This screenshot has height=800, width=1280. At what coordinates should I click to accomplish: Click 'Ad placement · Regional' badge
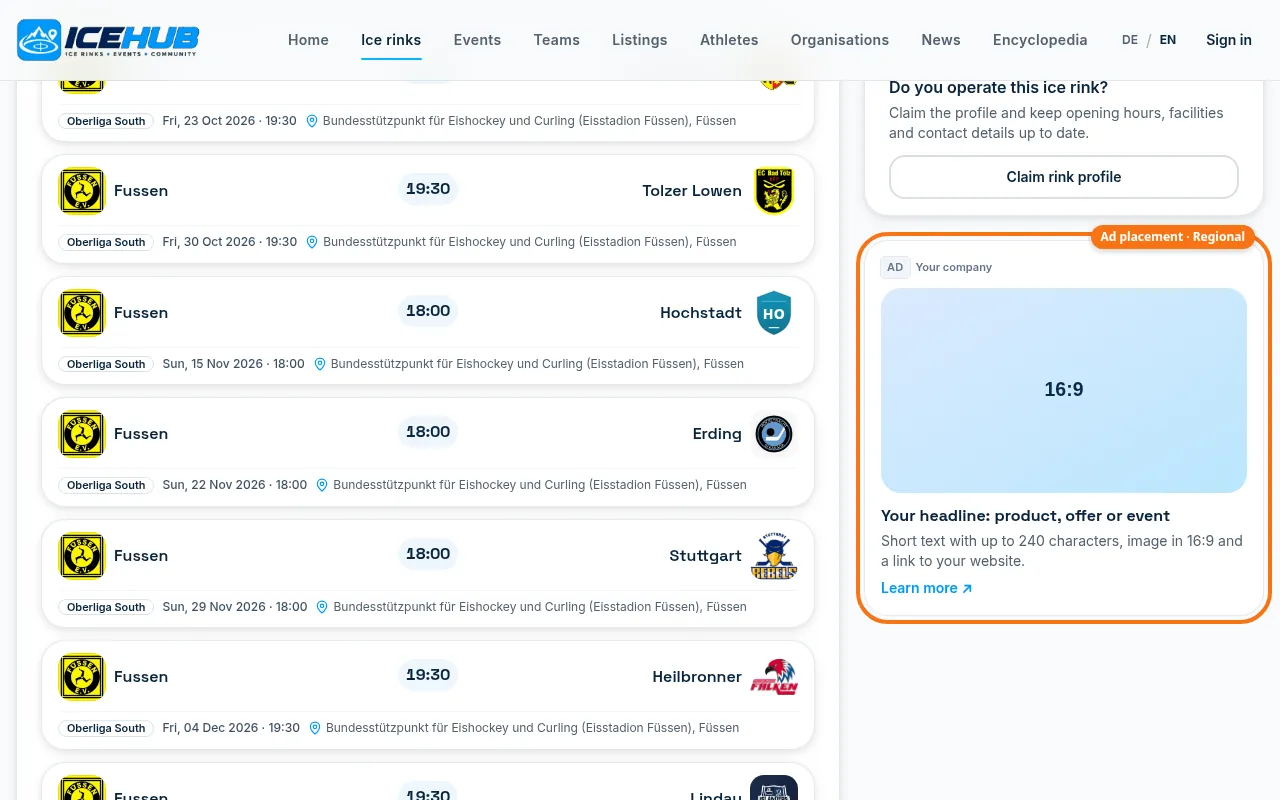click(x=1172, y=237)
